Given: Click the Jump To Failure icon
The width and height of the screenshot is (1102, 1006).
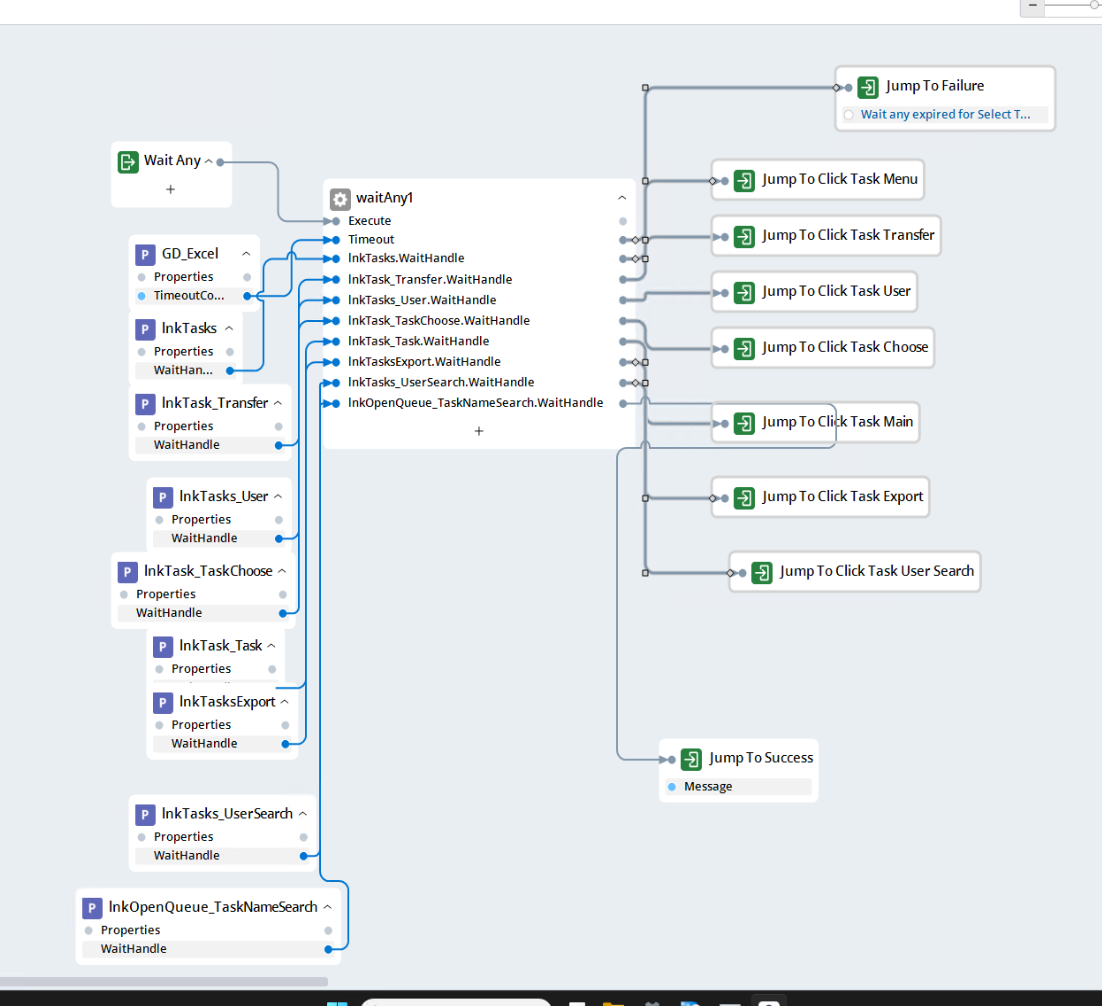Looking at the screenshot, I should [868, 87].
